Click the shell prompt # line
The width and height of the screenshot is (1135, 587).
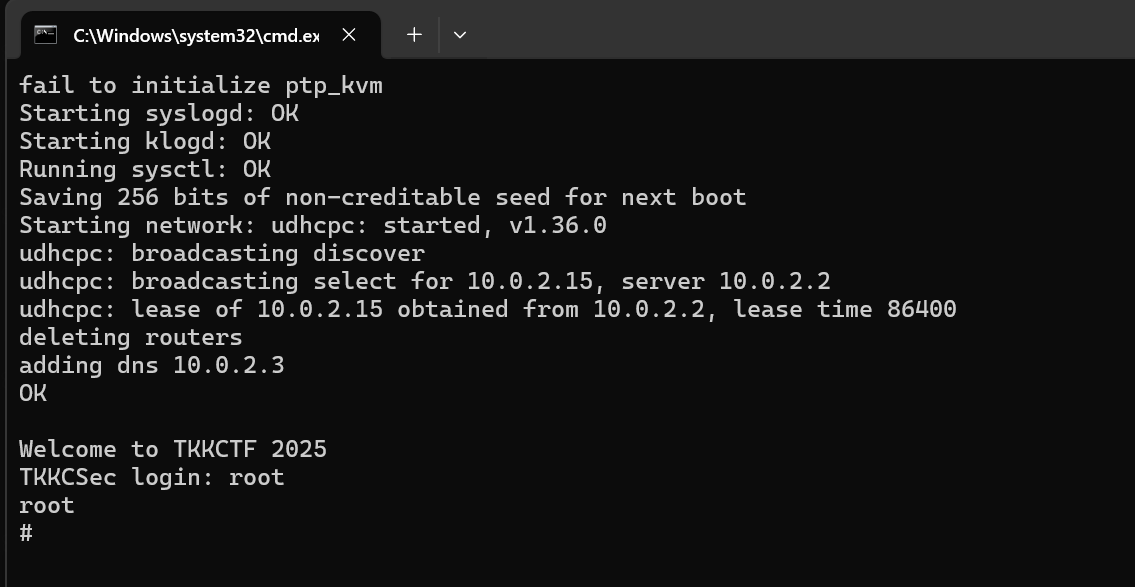click(x=26, y=533)
